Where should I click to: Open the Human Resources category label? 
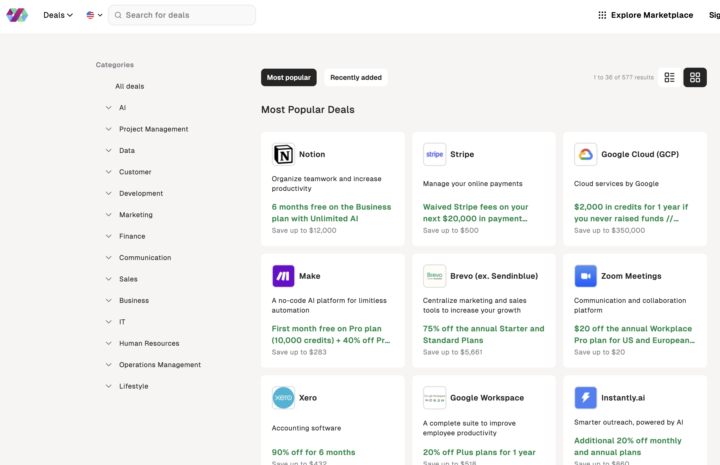point(149,343)
